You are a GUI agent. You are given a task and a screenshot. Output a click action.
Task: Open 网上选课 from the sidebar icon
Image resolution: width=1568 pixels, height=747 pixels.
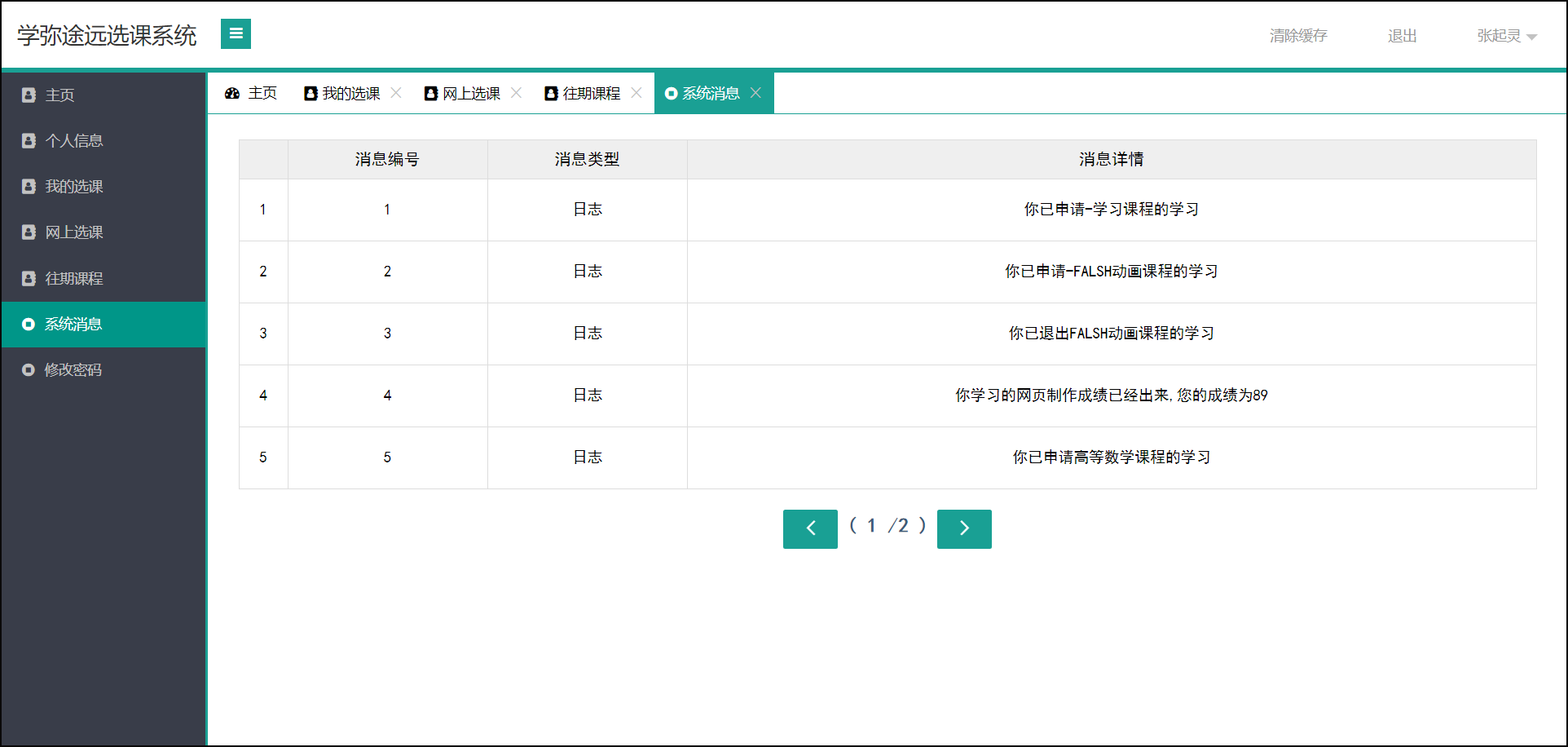(x=28, y=232)
